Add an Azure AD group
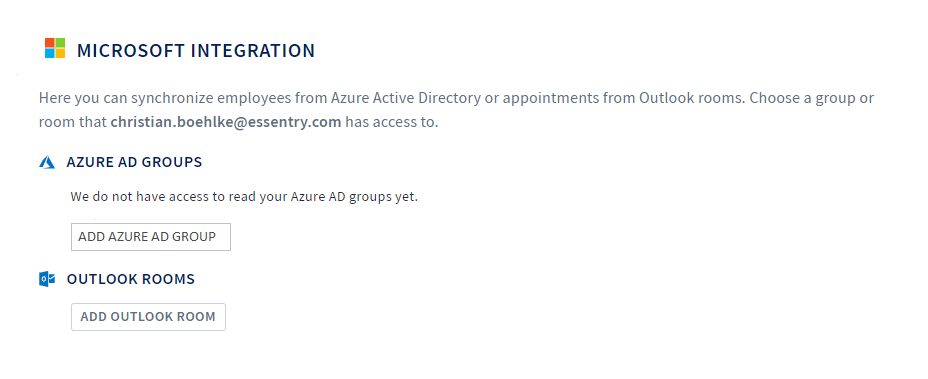 click(x=151, y=237)
